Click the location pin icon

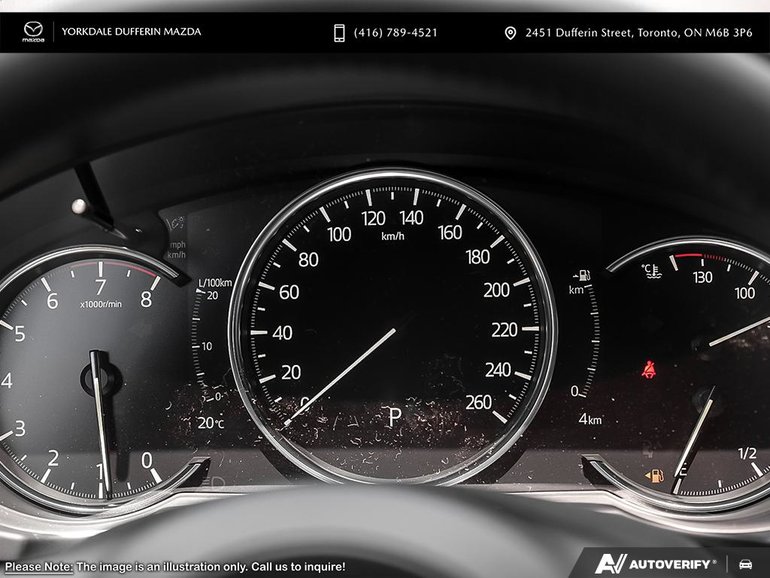pyautogui.click(x=510, y=33)
